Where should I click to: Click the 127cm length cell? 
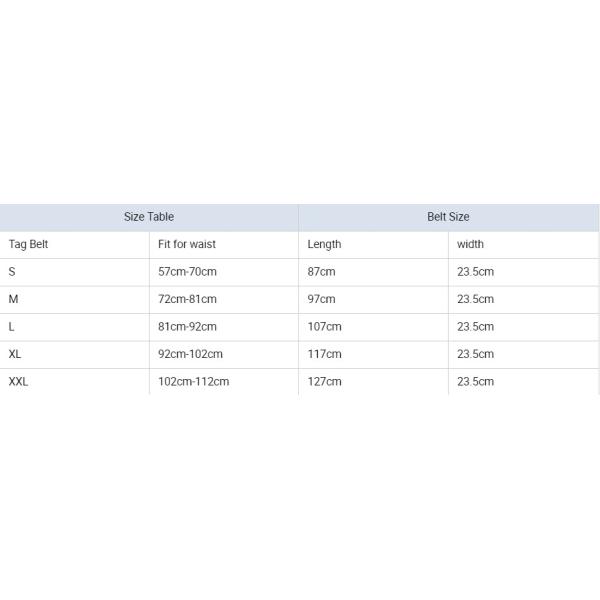pyautogui.click(x=324, y=381)
